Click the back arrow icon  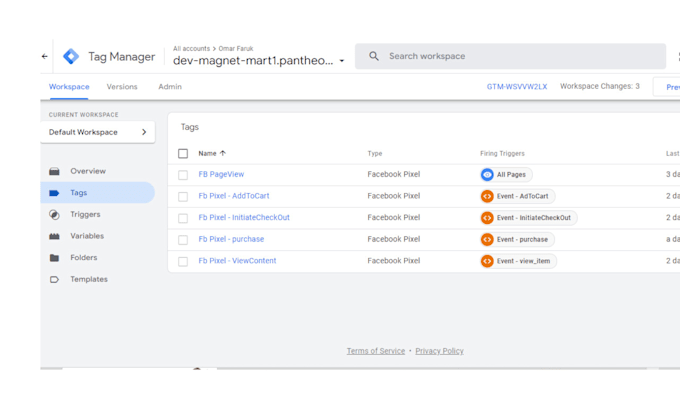pyautogui.click(x=45, y=56)
